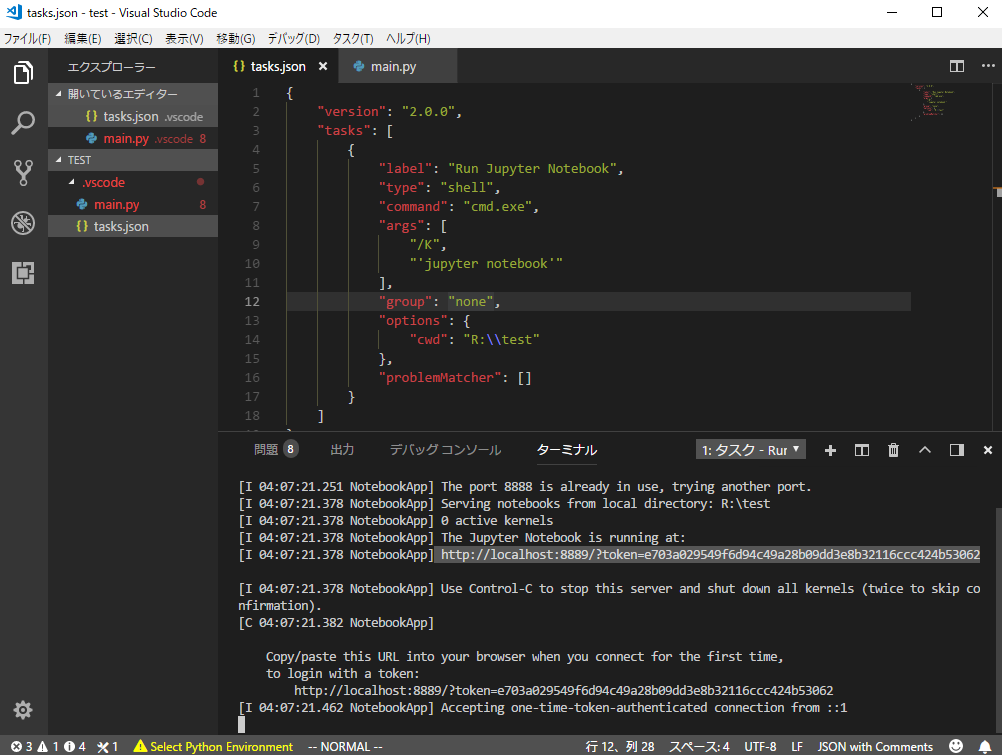Open the editor More Actions ellipsis

click(x=988, y=66)
